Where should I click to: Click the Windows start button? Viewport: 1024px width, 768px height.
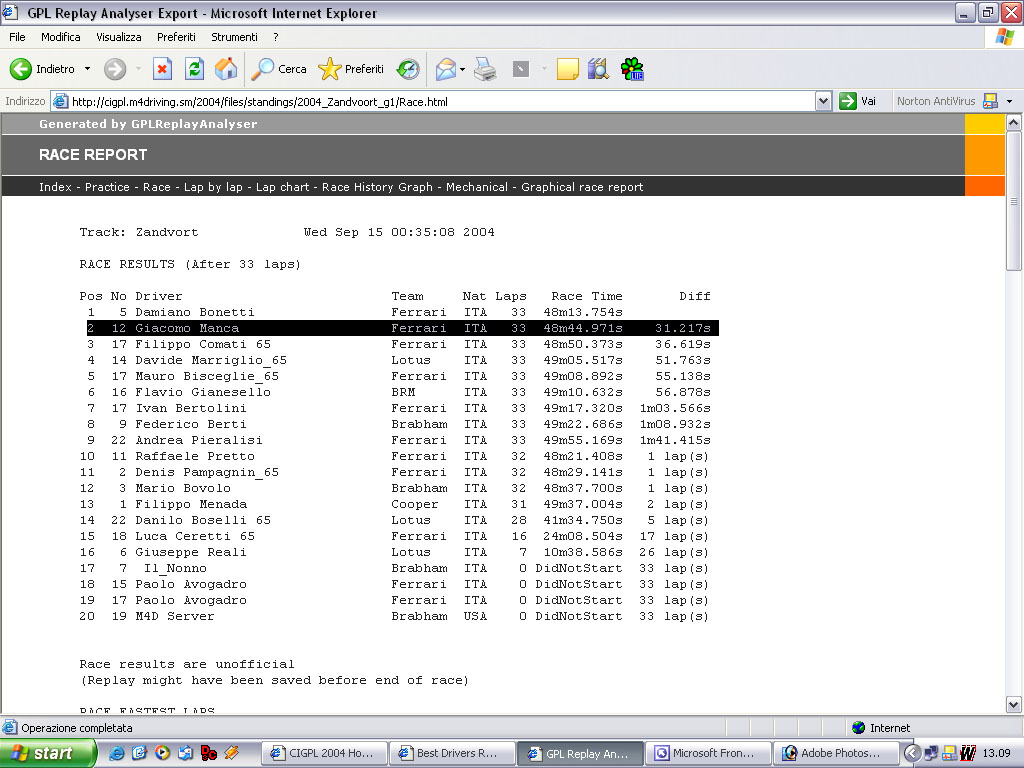click(x=47, y=753)
